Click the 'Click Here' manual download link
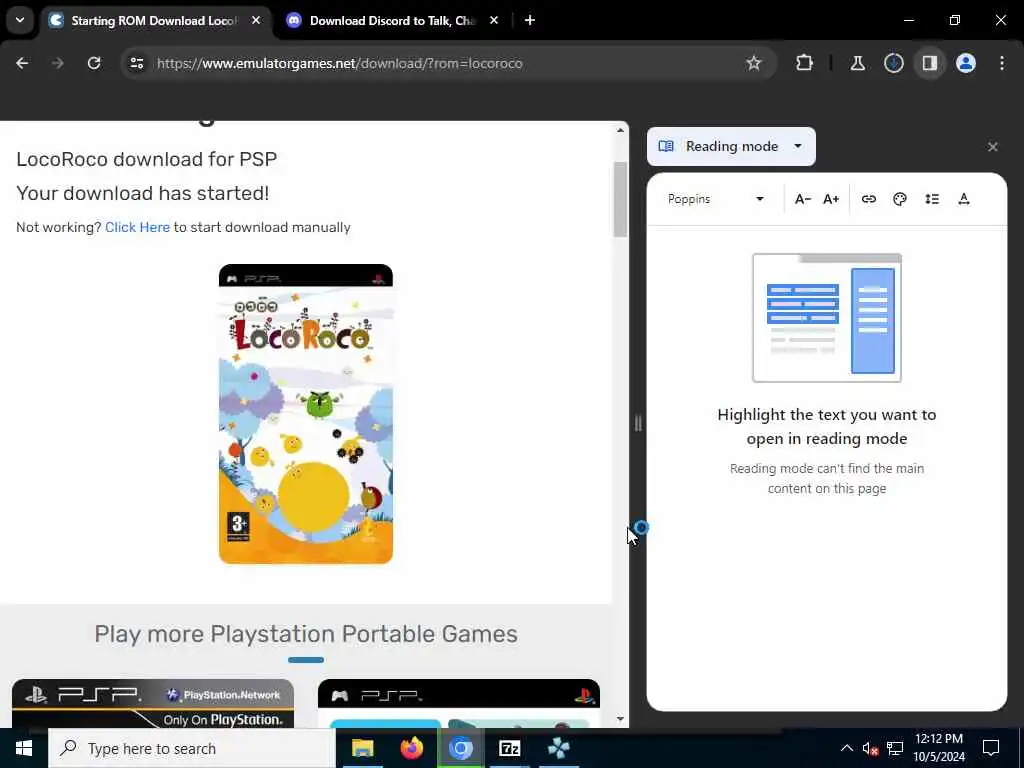Viewport: 1024px width, 768px height. pos(137,227)
